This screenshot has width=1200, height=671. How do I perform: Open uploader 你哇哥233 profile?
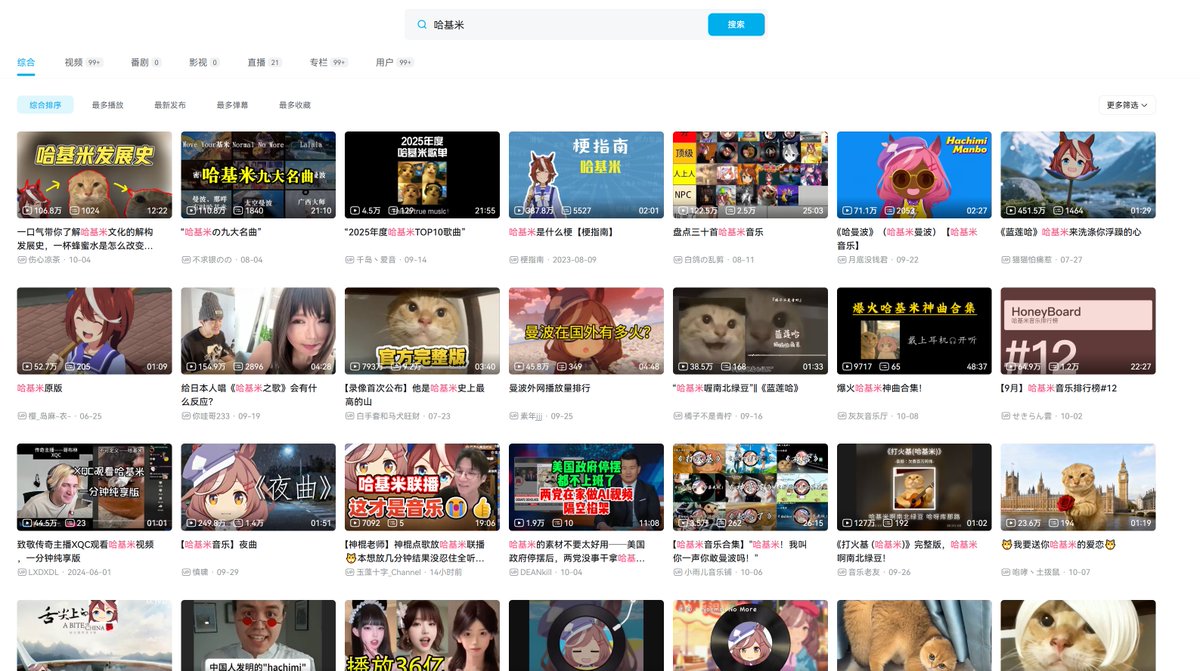pyautogui.click(x=211, y=415)
